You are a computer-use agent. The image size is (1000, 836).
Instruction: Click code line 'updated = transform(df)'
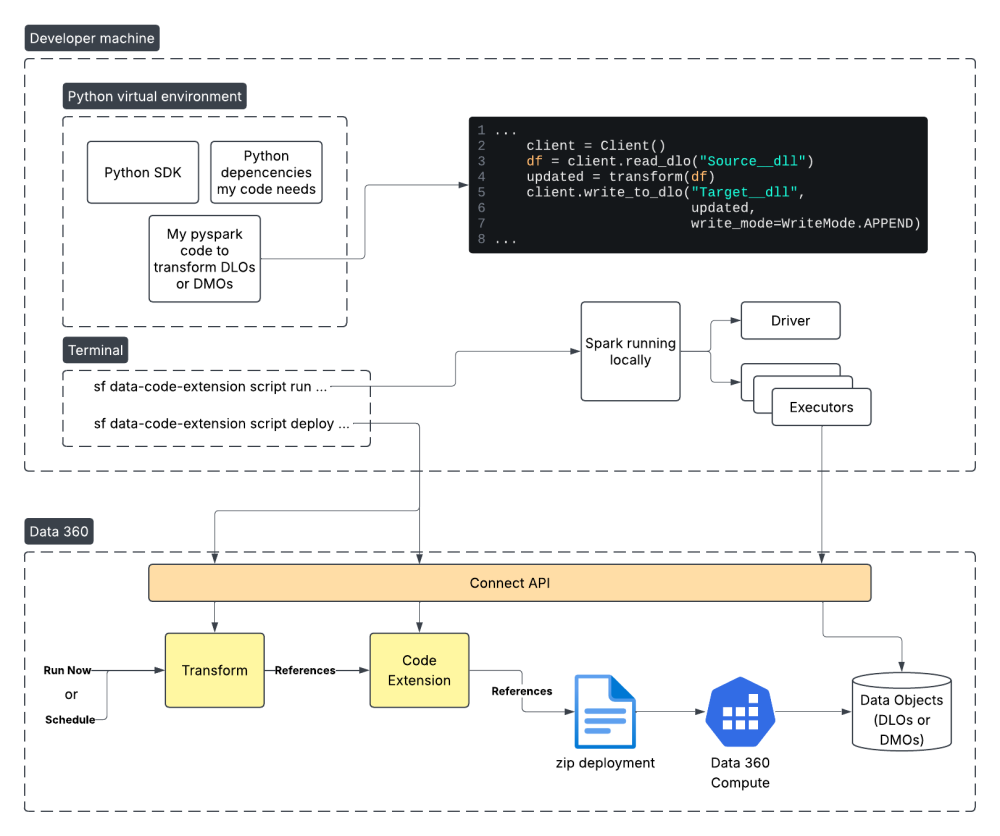pos(620,177)
